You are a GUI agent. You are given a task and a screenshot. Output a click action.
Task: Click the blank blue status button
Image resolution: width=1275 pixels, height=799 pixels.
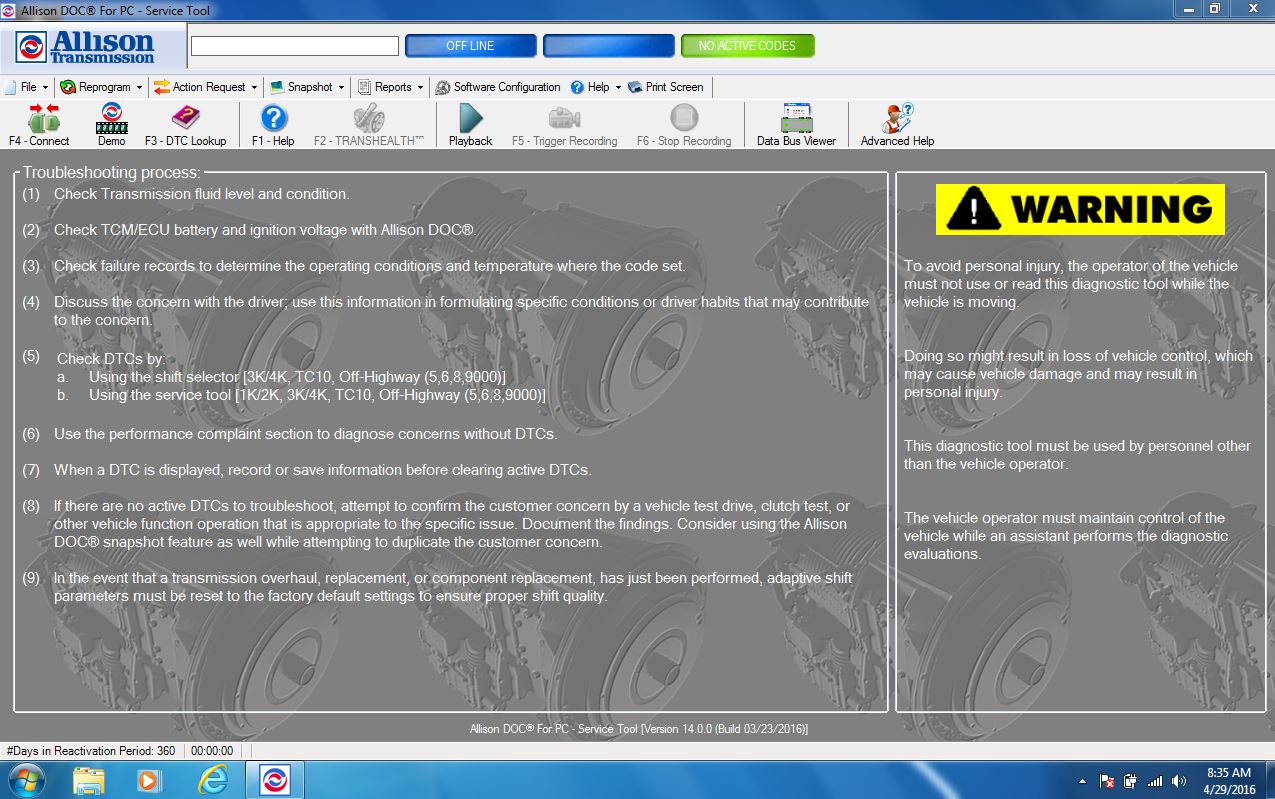tap(608, 46)
